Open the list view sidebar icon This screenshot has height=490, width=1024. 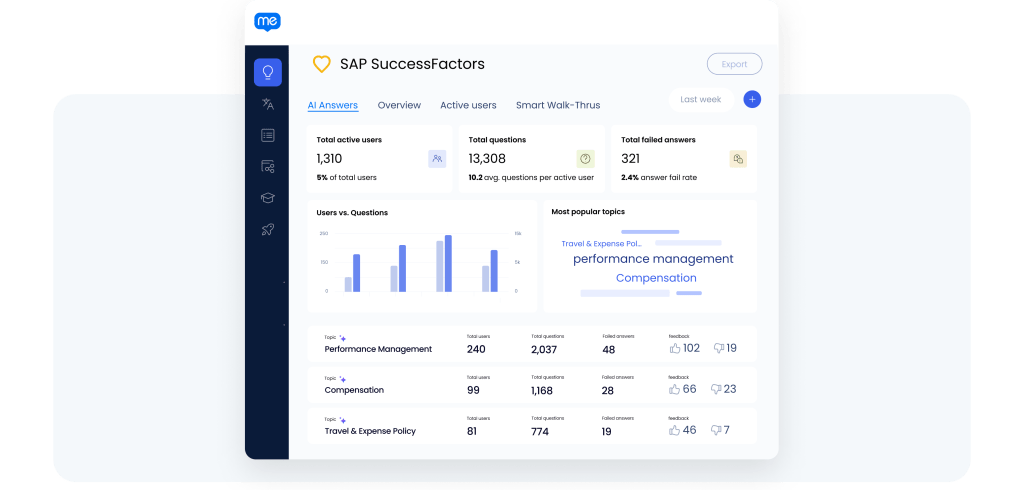tap(267, 135)
